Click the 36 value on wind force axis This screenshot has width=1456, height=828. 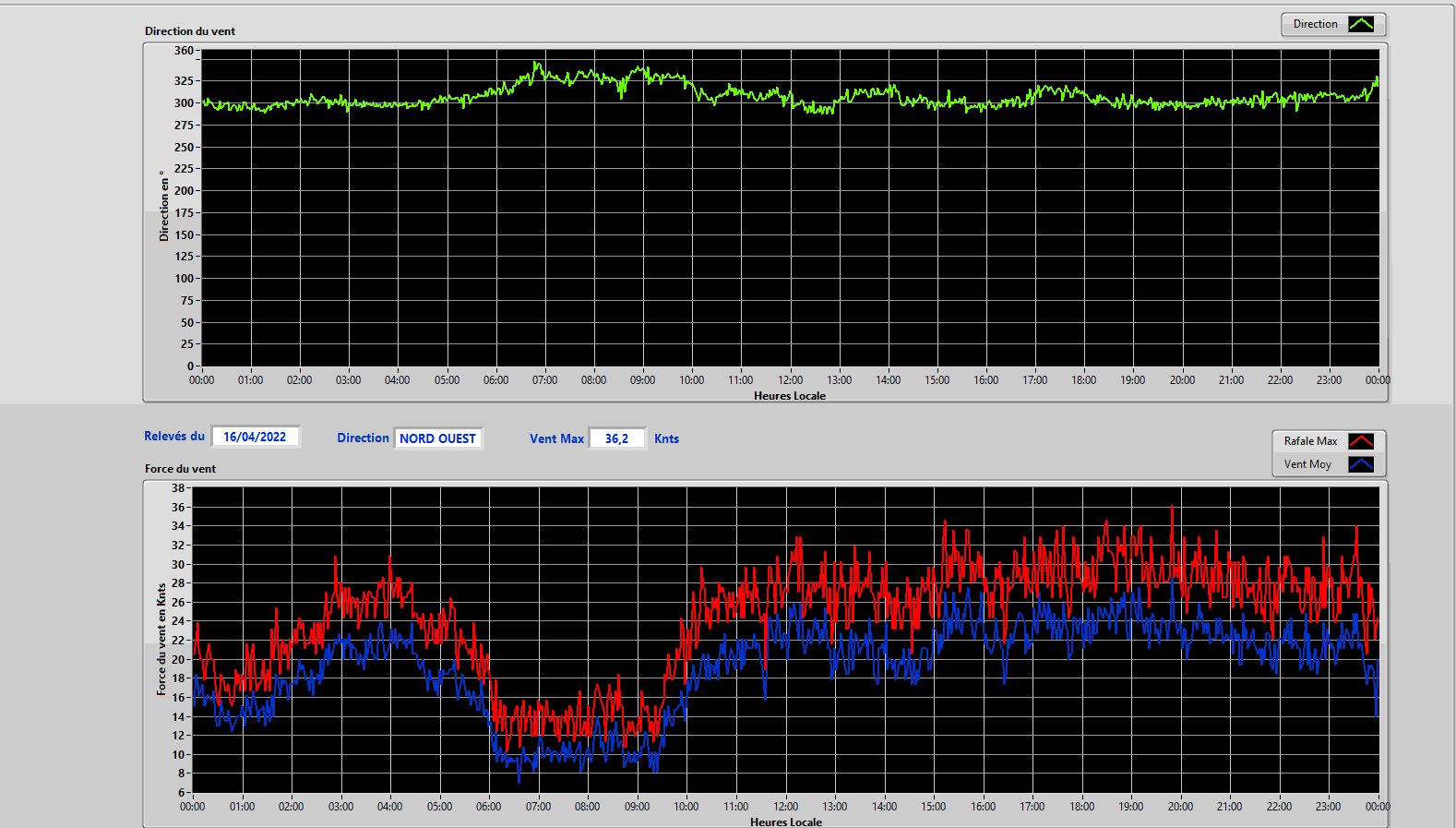[x=178, y=508]
